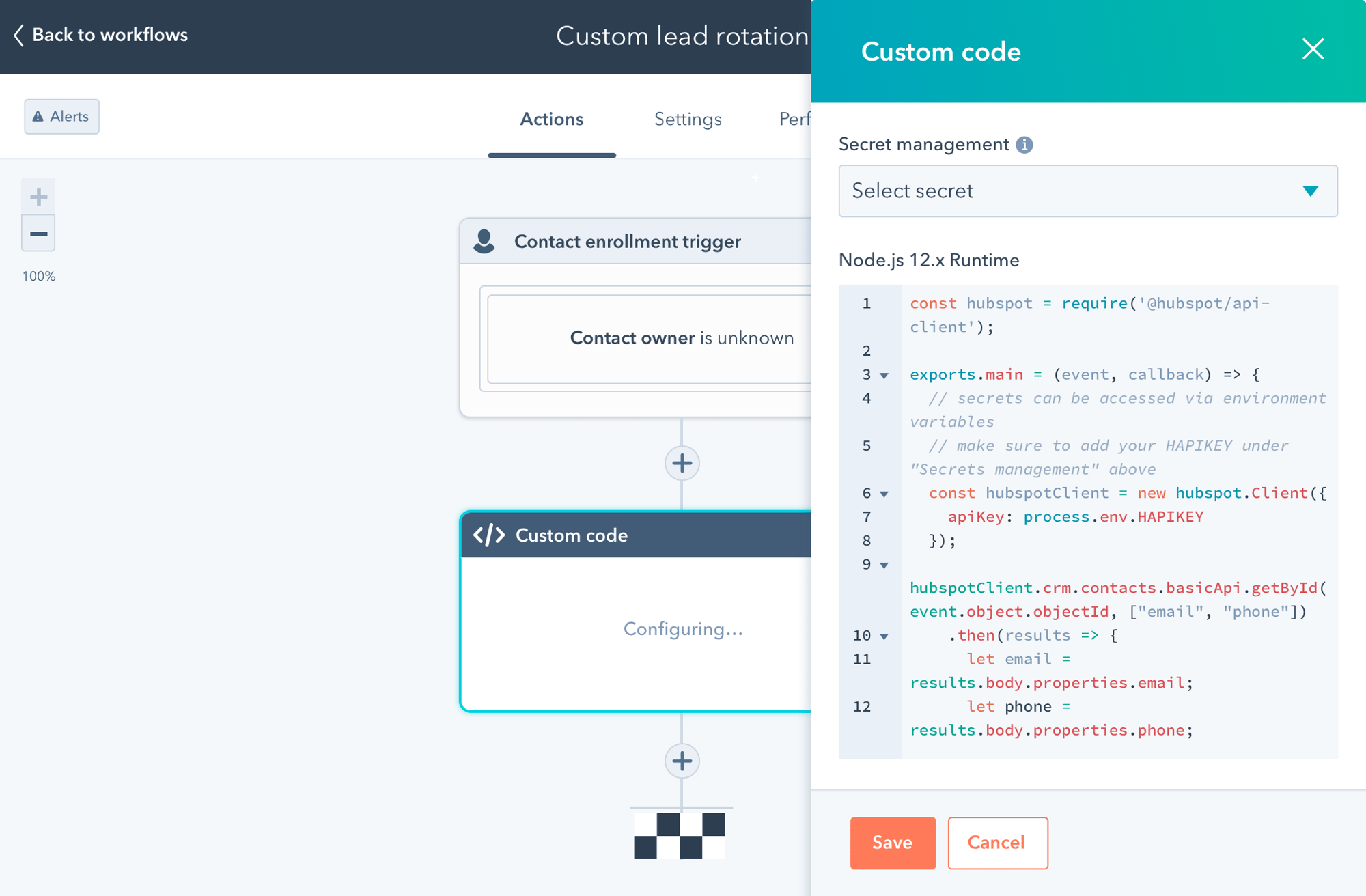Click the Secret management info icon
1366x896 pixels.
click(x=1024, y=145)
